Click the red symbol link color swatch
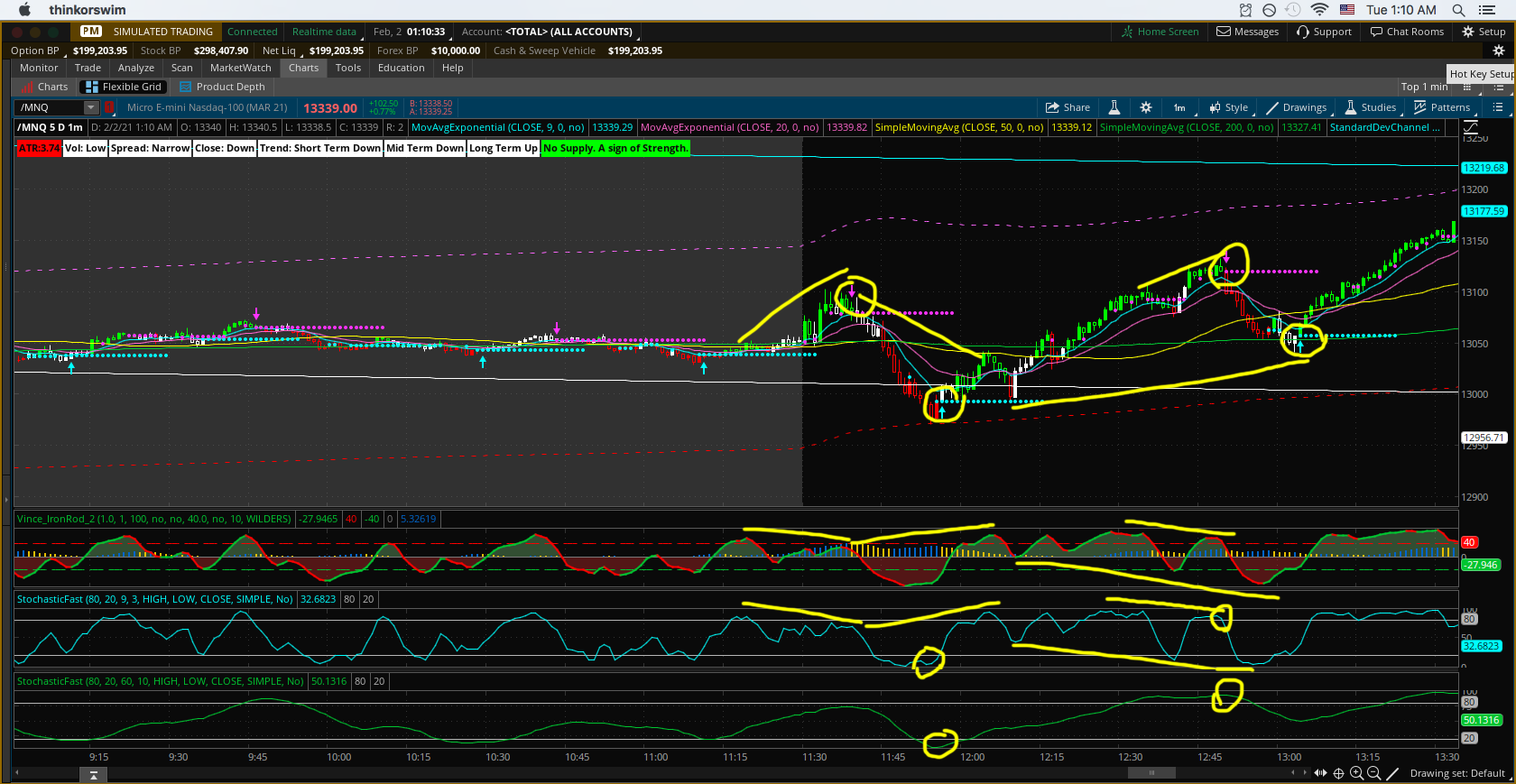 tap(109, 107)
